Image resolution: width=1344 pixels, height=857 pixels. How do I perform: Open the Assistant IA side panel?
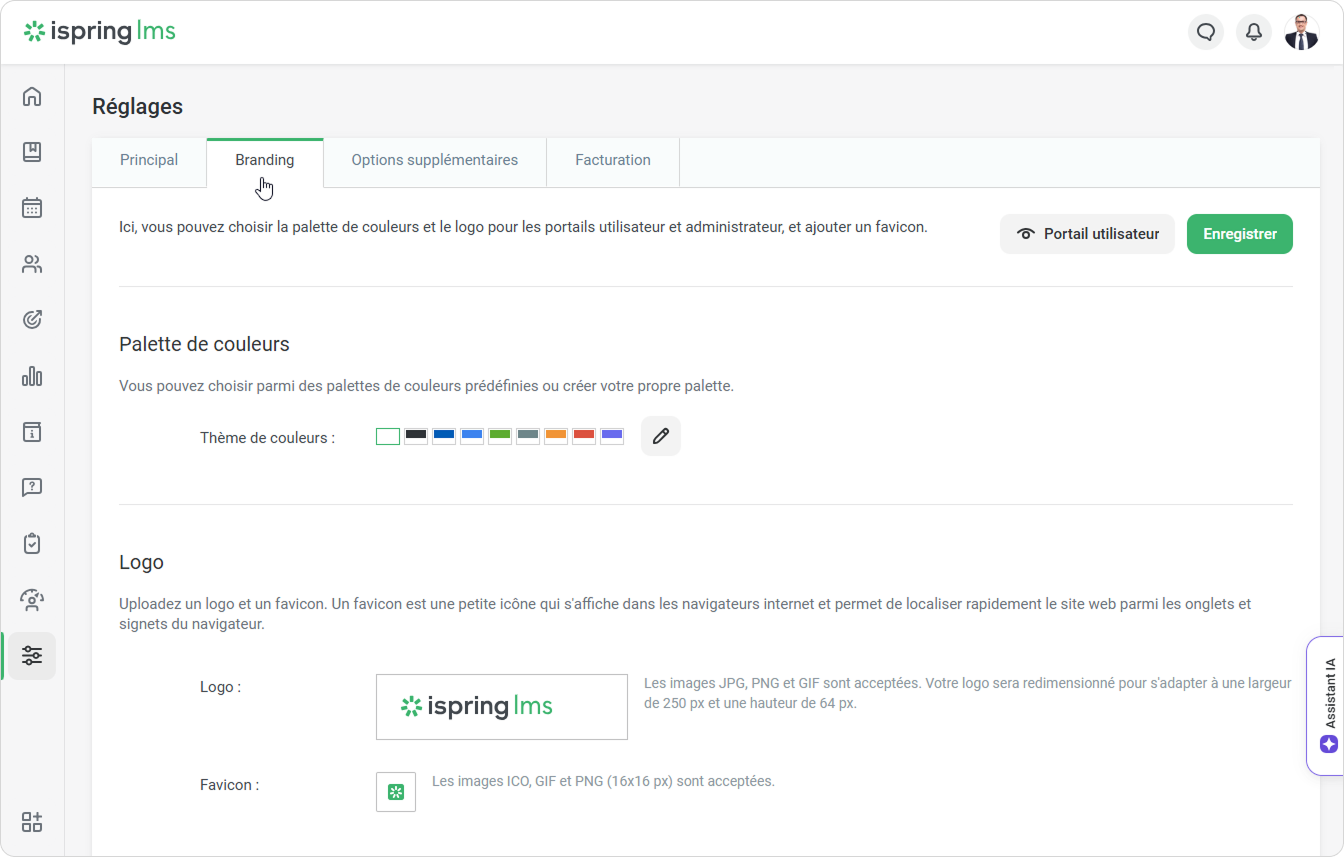tap(1328, 705)
